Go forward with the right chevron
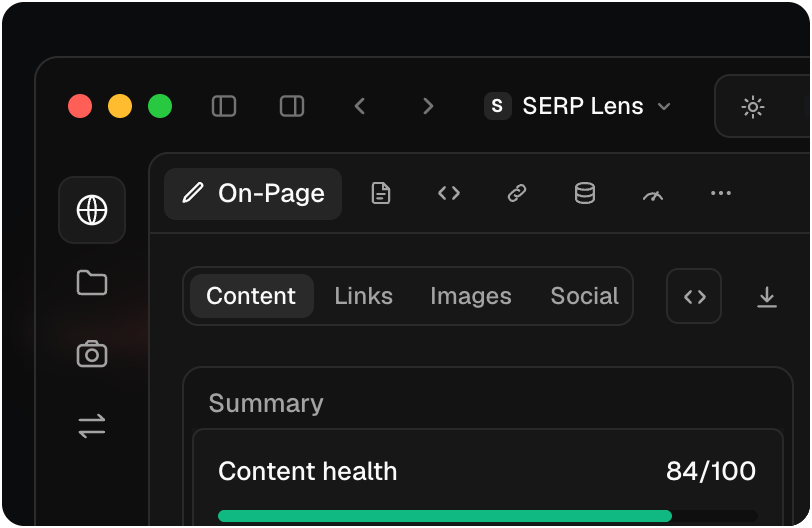 coord(428,106)
